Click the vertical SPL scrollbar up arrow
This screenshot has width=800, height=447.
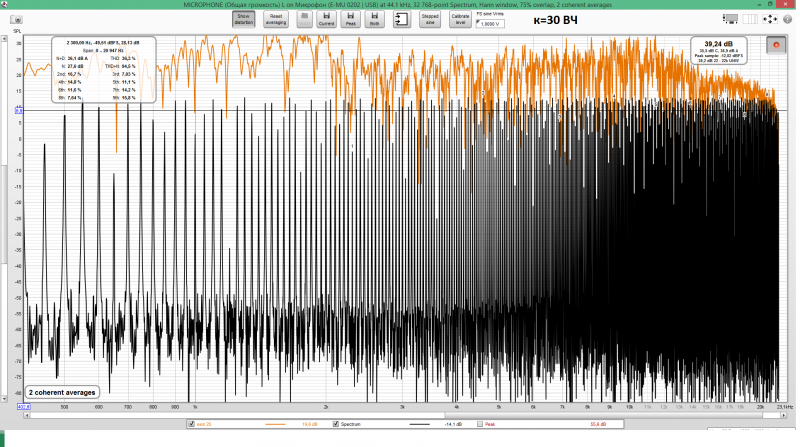[x=3, y=36]
